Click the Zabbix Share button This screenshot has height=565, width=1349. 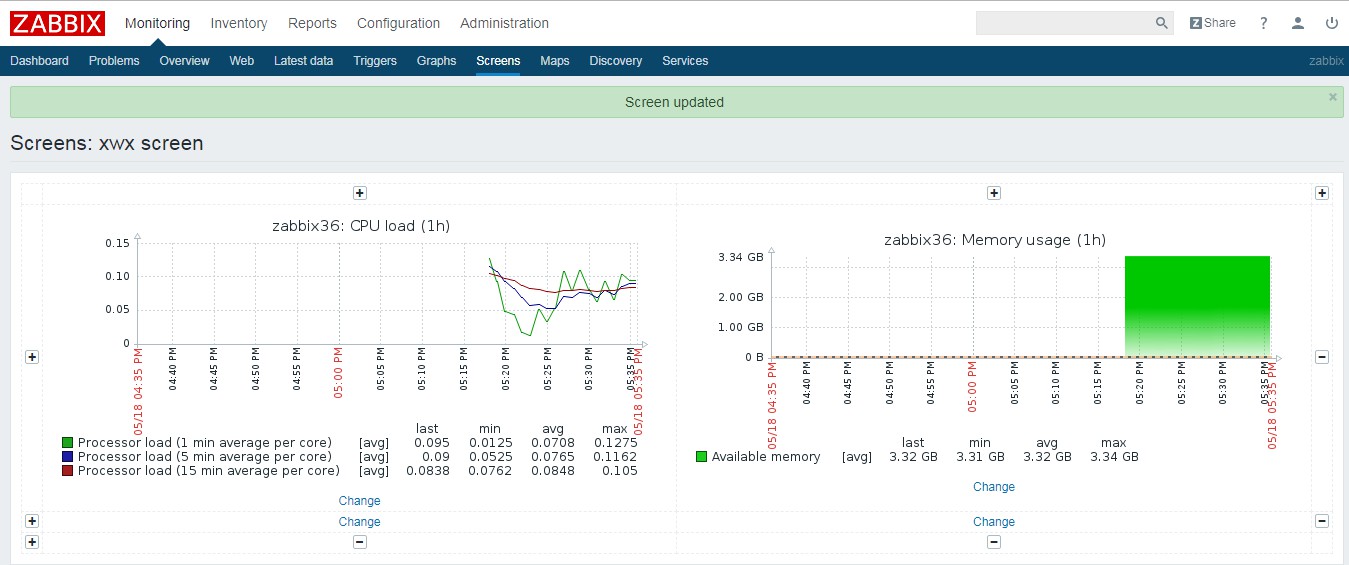1212,23
